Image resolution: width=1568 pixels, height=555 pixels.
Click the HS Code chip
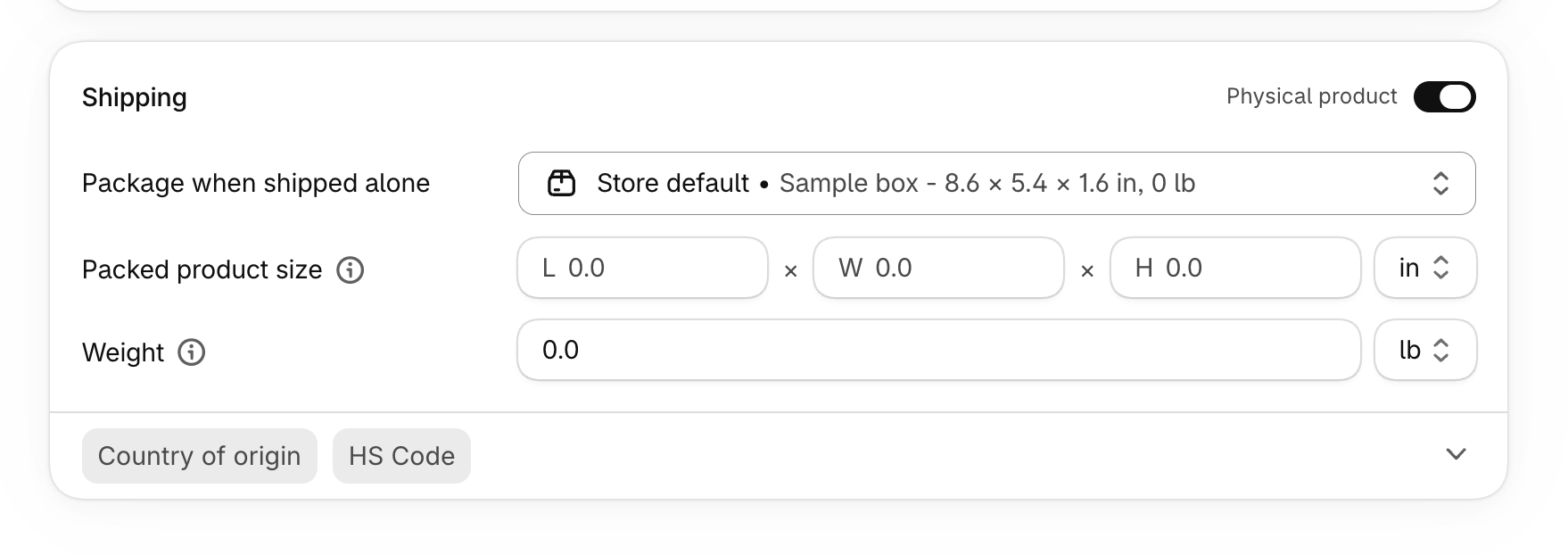point(401,456)
